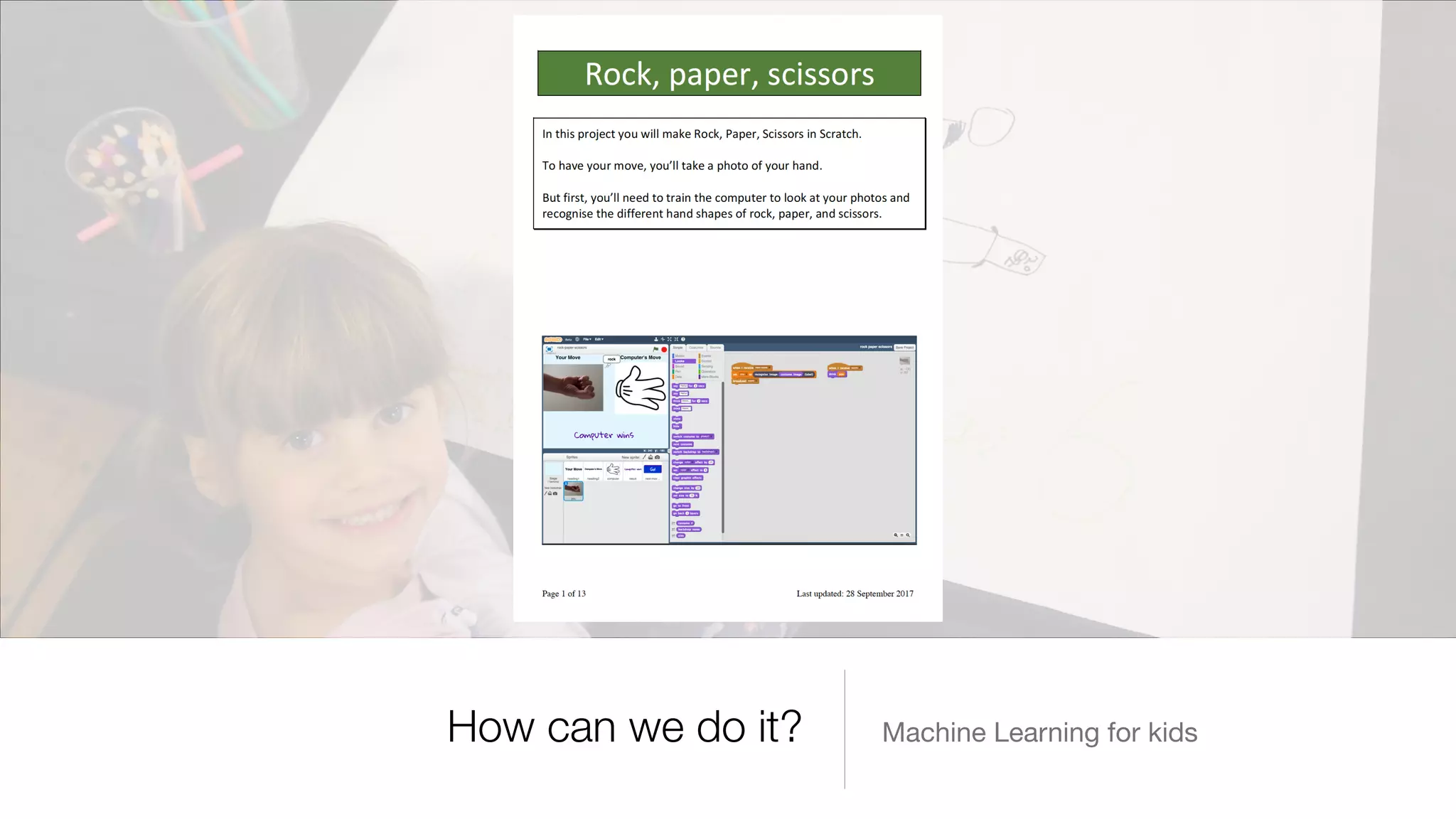1456x819 pixels.
Task: Click the show block in the palette
Action: click(x=677, y=419)
